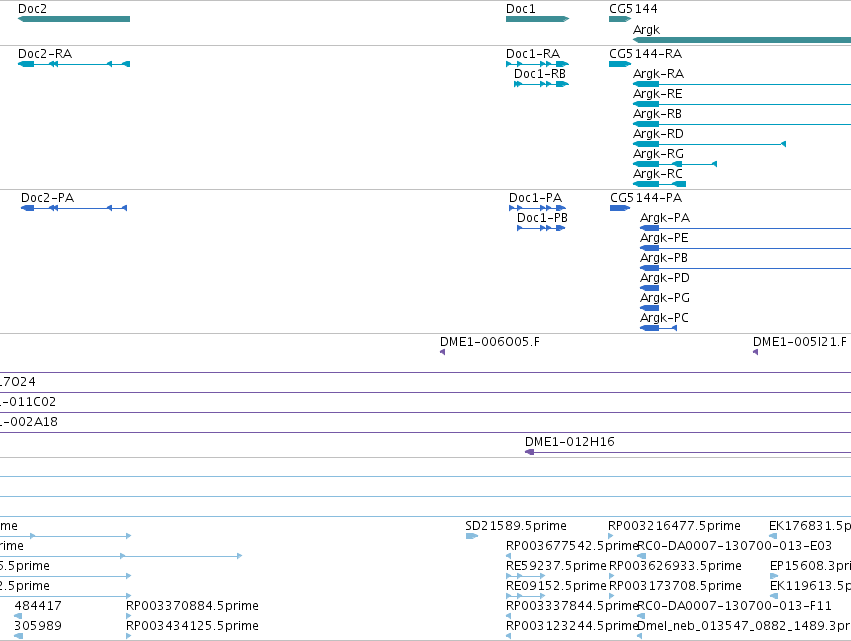This screenshot has height=641, width=851.
Task: Click transcript Argk-RB
Action: pyautogui.click(x=742, y=124)
